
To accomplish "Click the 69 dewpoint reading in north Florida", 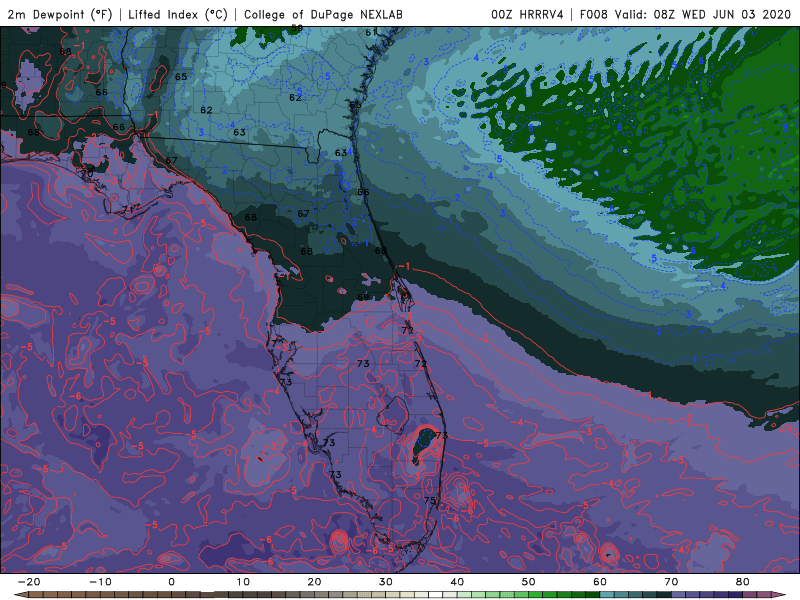I will (363, 297).
